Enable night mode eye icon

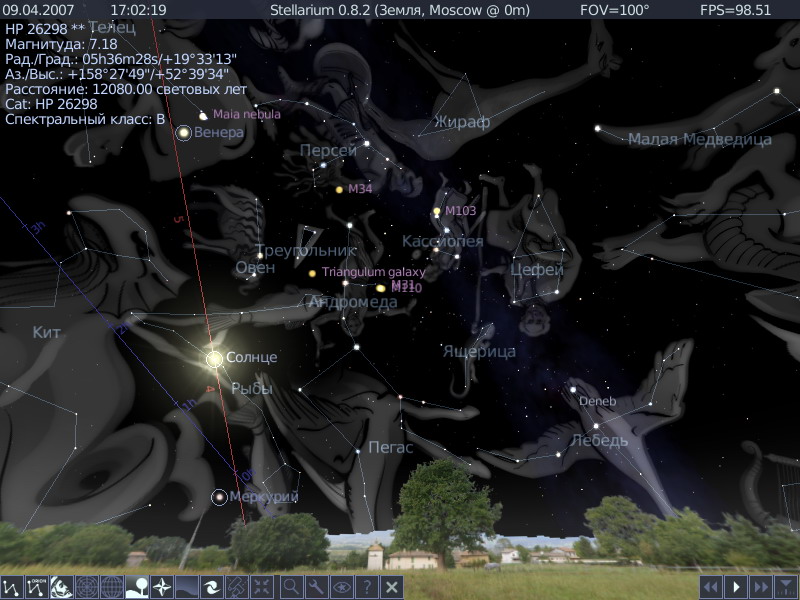[x=341, y=587]
